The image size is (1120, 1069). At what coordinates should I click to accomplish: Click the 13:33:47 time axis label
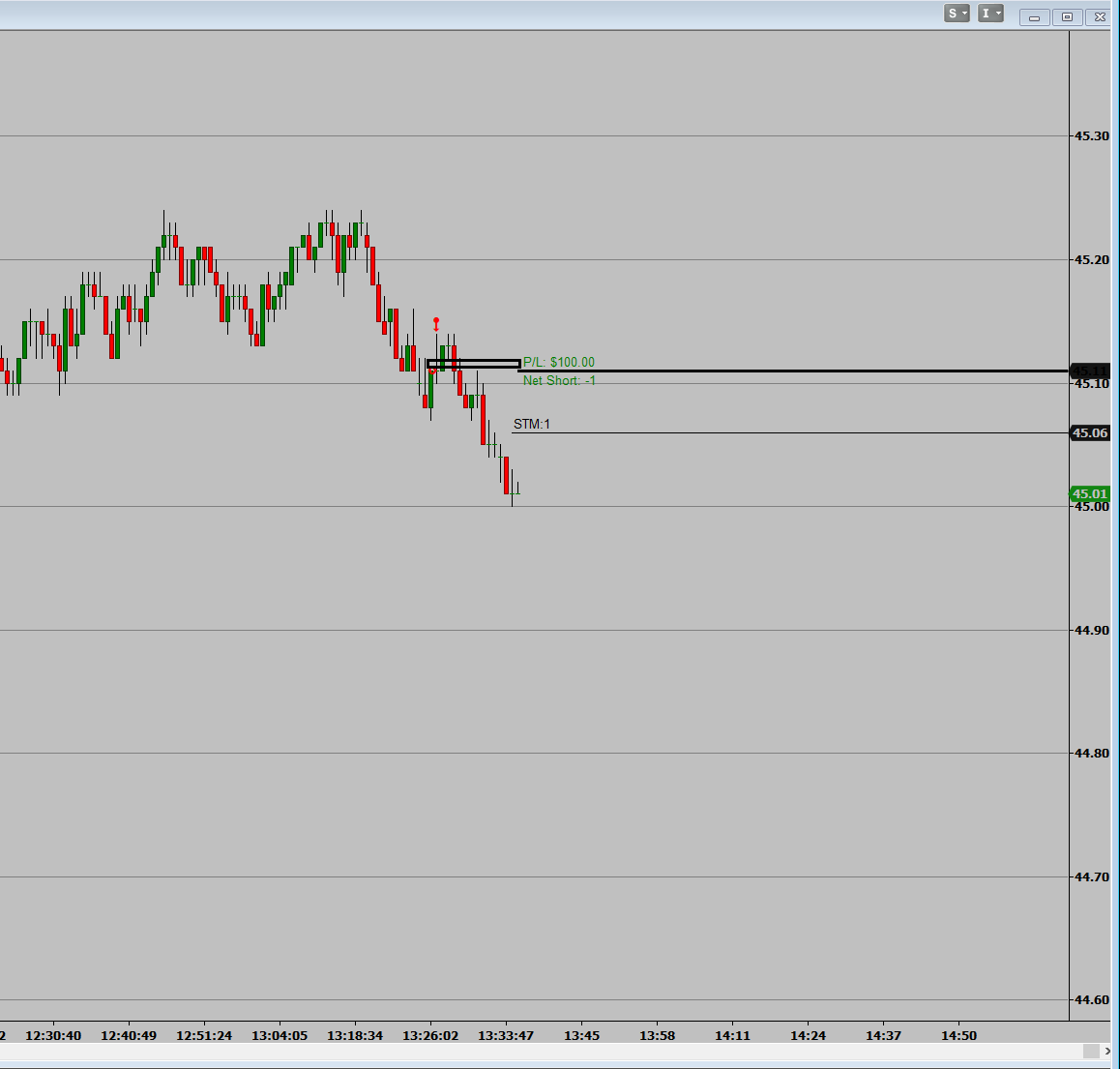[x=506, y=1035]
